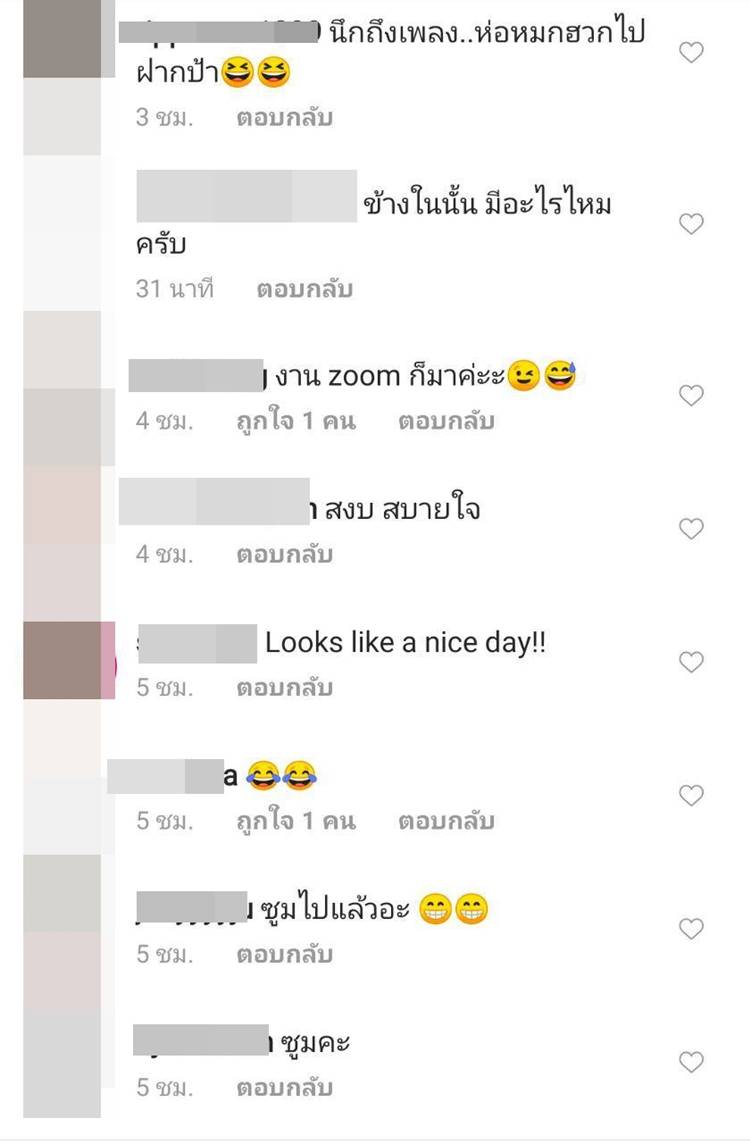The image size is (750, 1143).
Task: Heart the 'สงบ สบายใจ' comment
Action: (691, 528)
